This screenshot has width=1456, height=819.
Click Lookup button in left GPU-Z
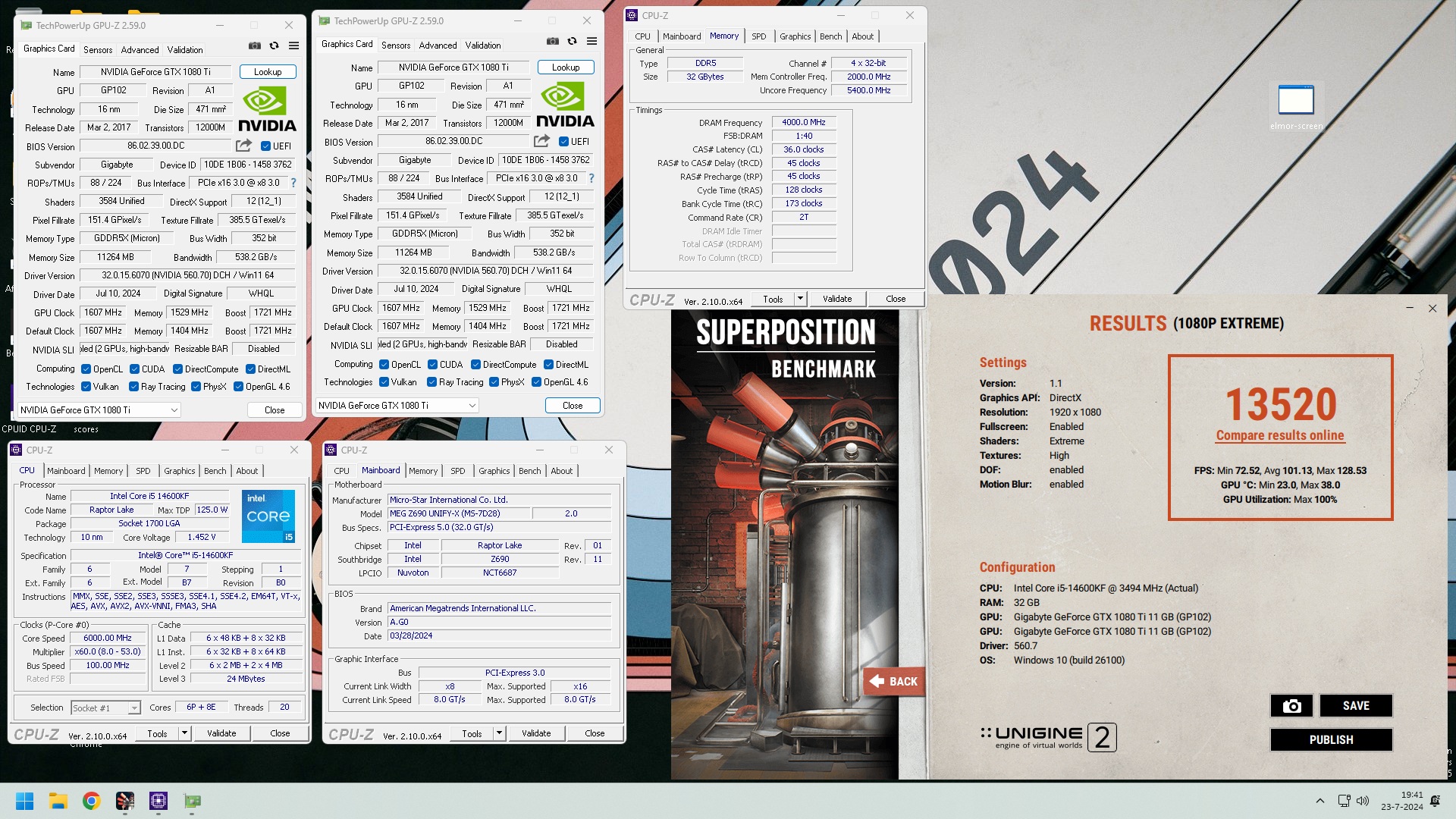(268, 72)
